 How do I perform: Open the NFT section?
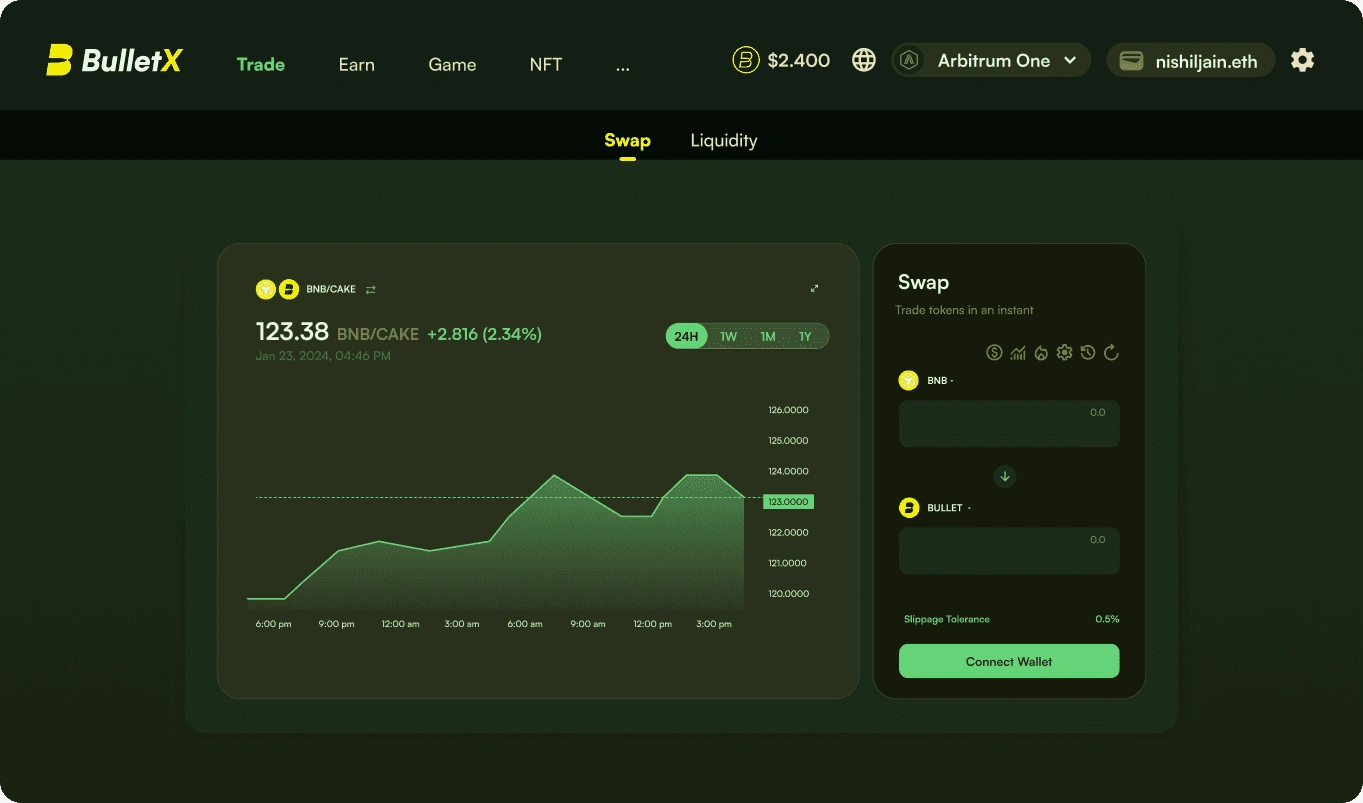tap(546, 64)
